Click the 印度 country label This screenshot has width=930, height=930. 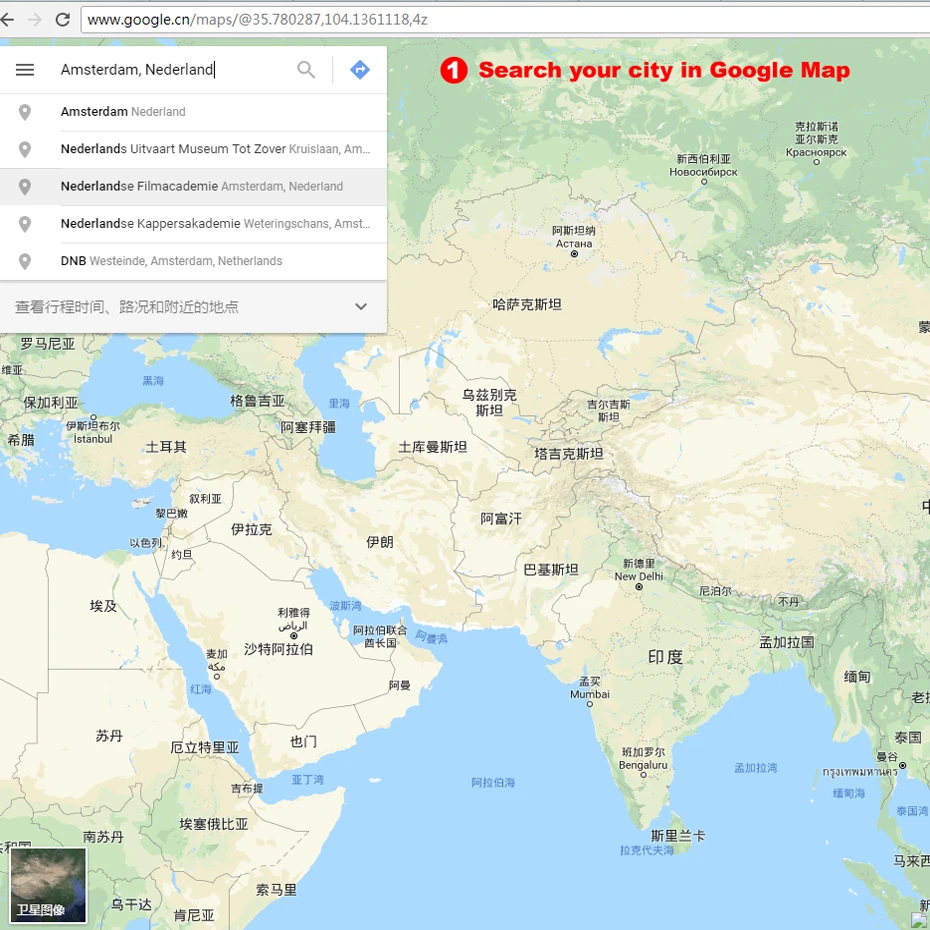click(665, 657)
